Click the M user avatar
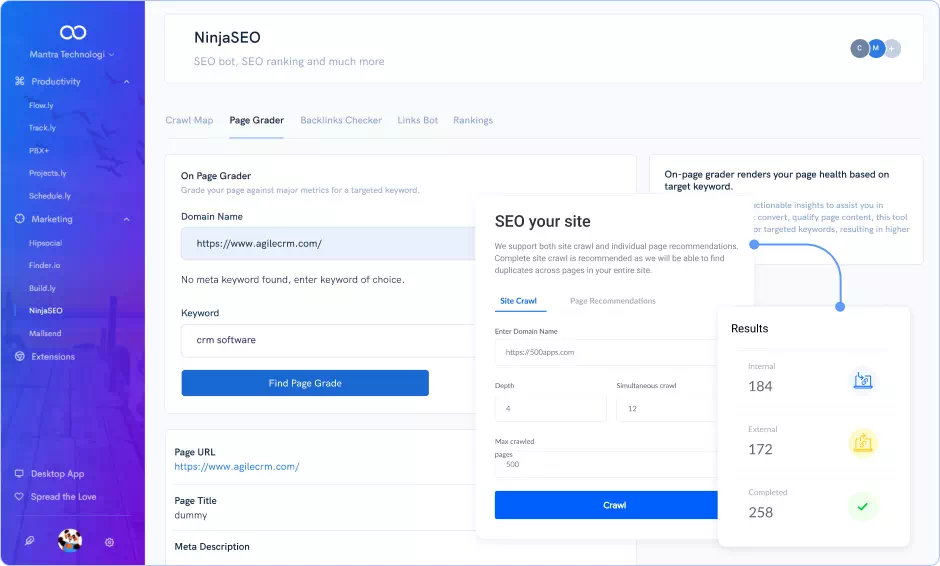Screen dimensions: 940x566 (876, 48)
